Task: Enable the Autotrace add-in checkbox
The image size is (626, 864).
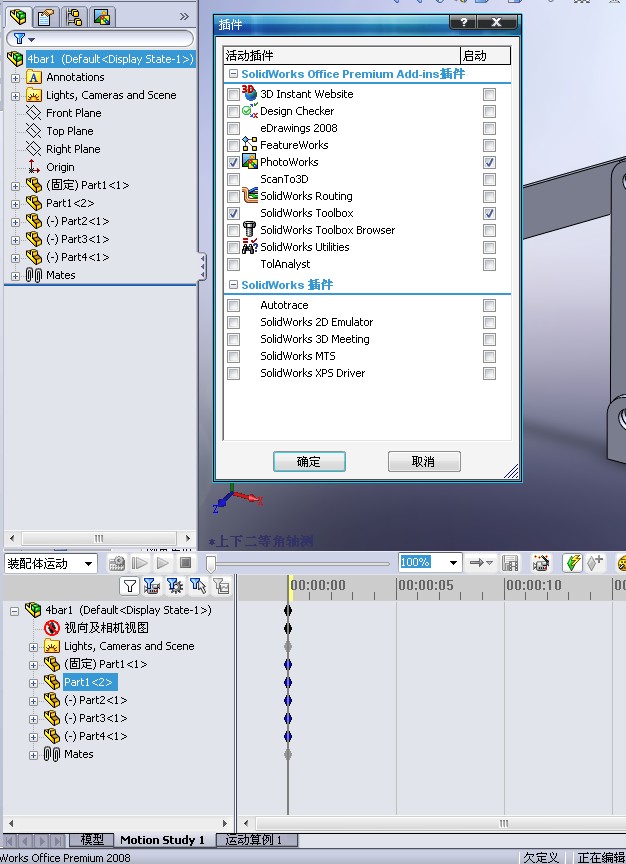Action: [x=233, y=305]
